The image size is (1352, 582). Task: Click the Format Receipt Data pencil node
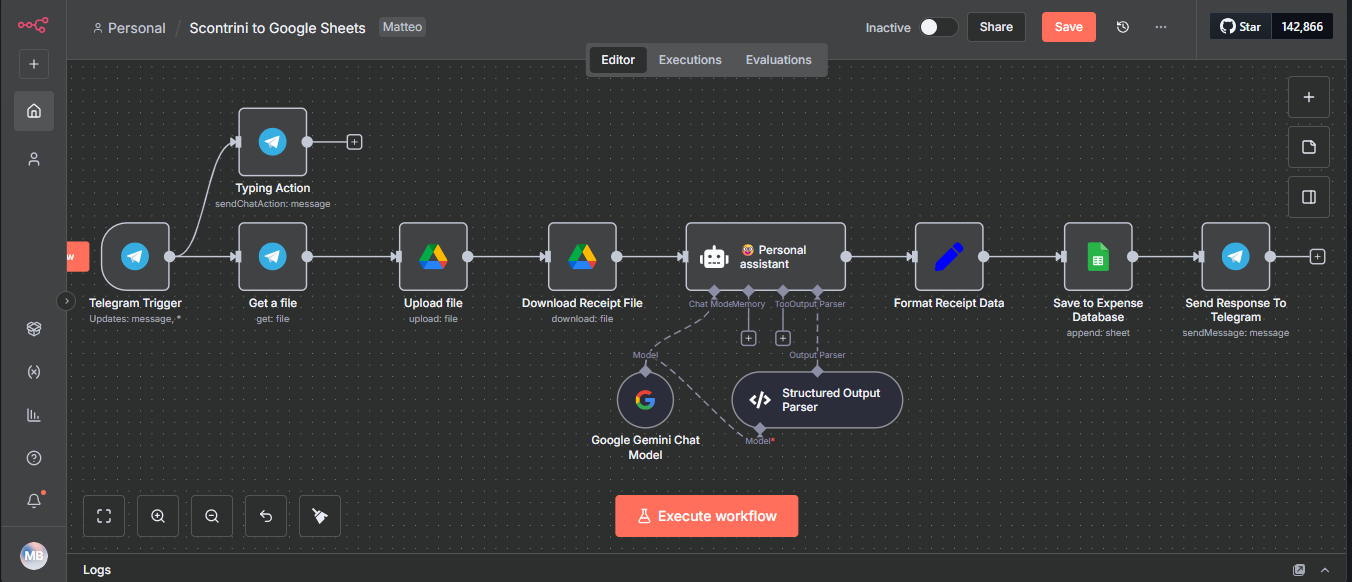(948, 257)
